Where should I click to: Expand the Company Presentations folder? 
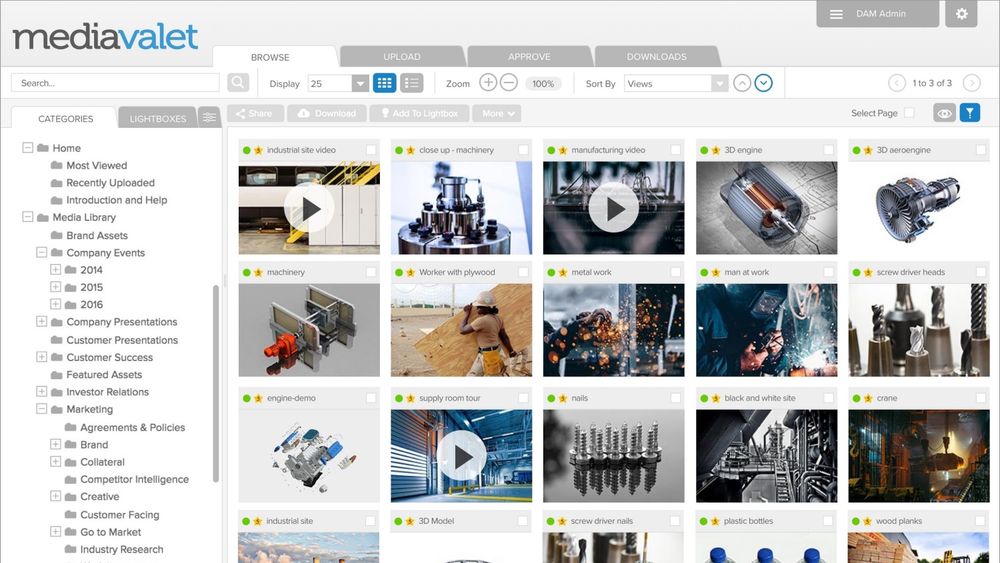coord(42,322)
